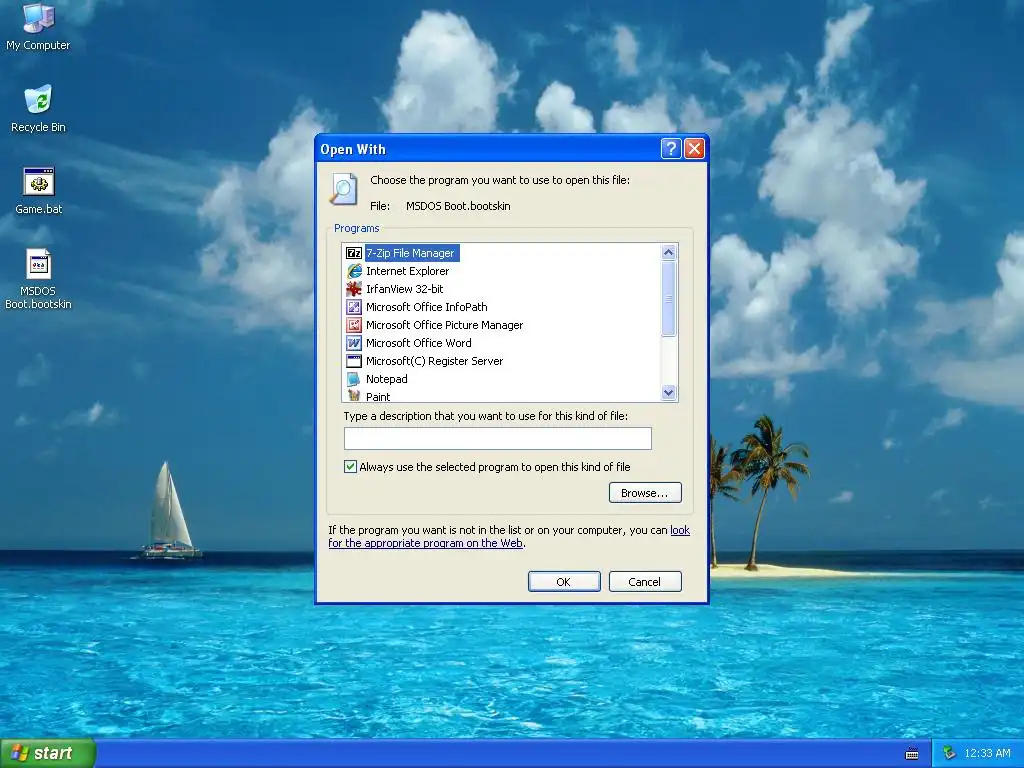Close the Open With dialog

point(694,149)
